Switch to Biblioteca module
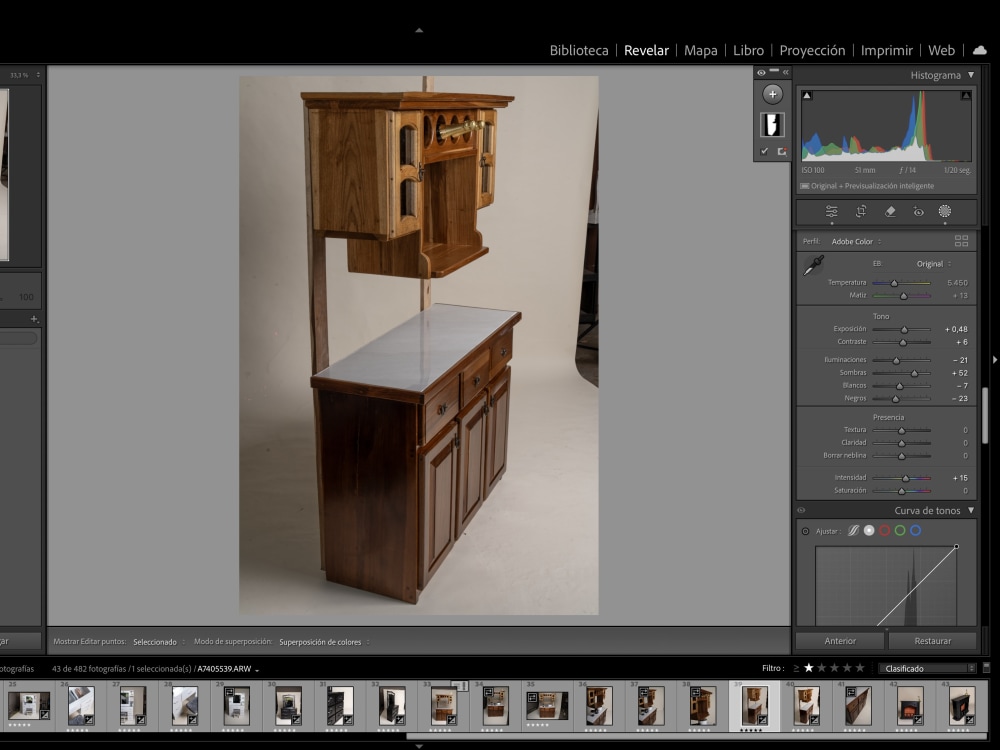Viewport: 1000px width, 750px height. click(579, 50)
